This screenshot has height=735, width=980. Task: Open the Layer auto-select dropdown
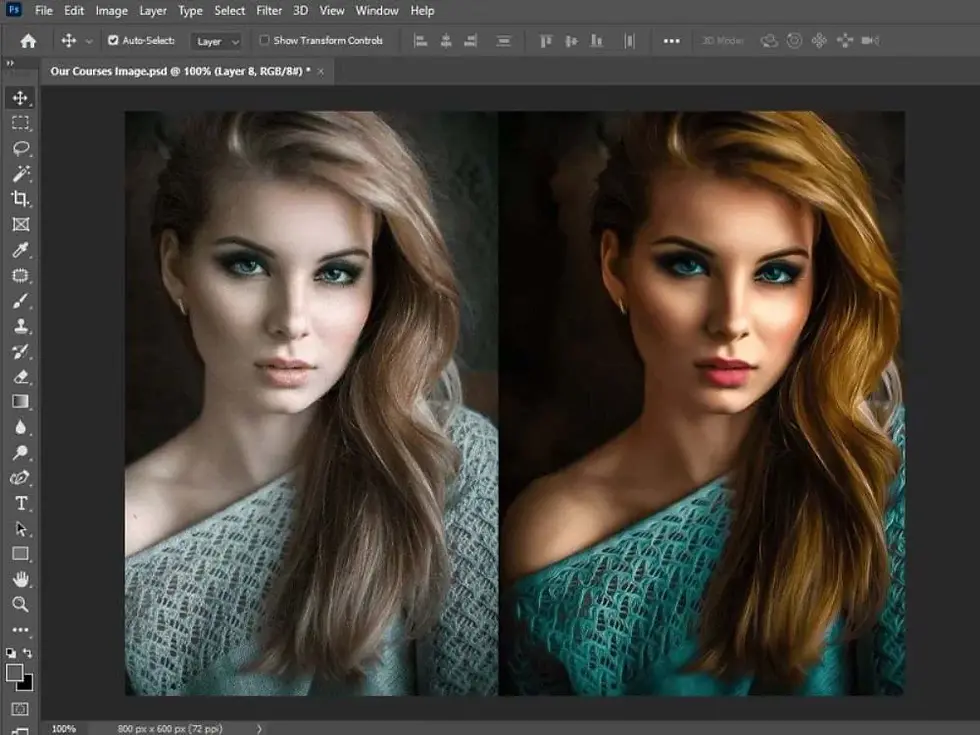point(218,41)
